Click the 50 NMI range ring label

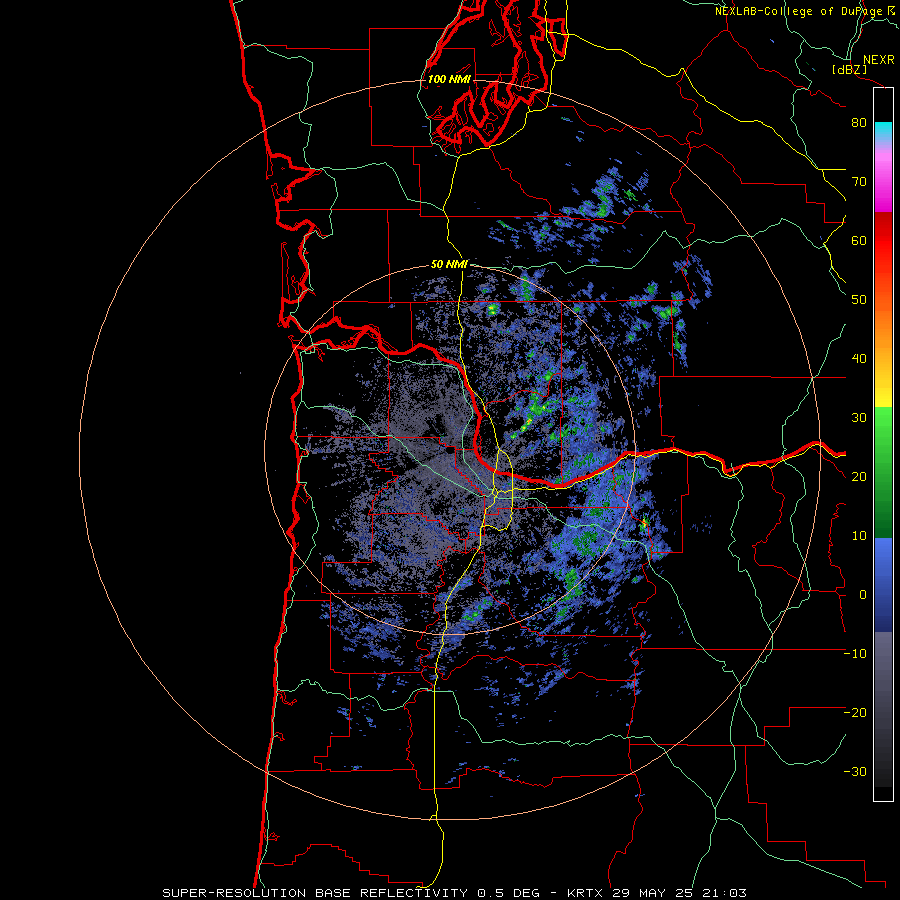(449, 265)
